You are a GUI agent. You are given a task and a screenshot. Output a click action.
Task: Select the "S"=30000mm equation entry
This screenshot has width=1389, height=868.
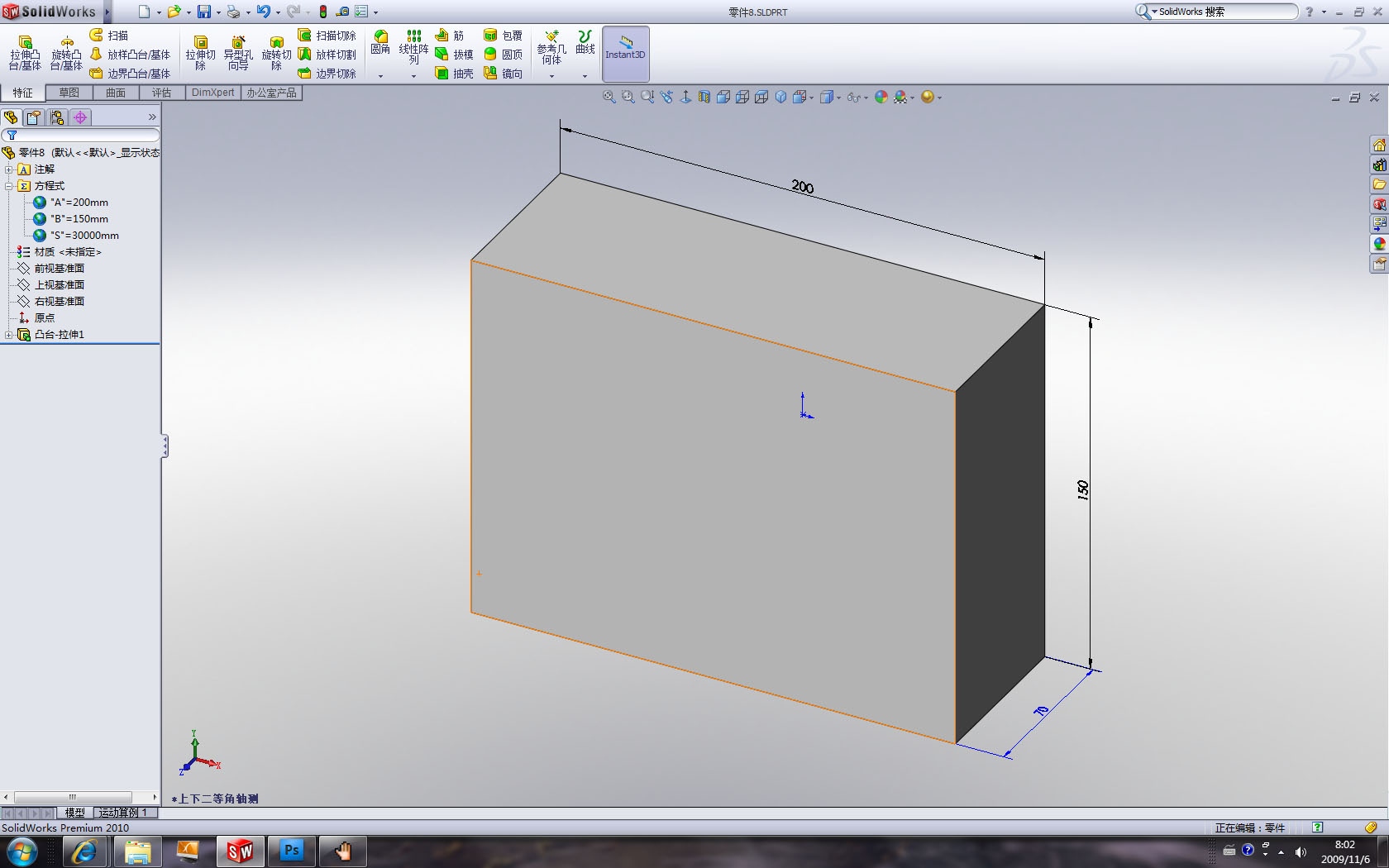[76, 236]
